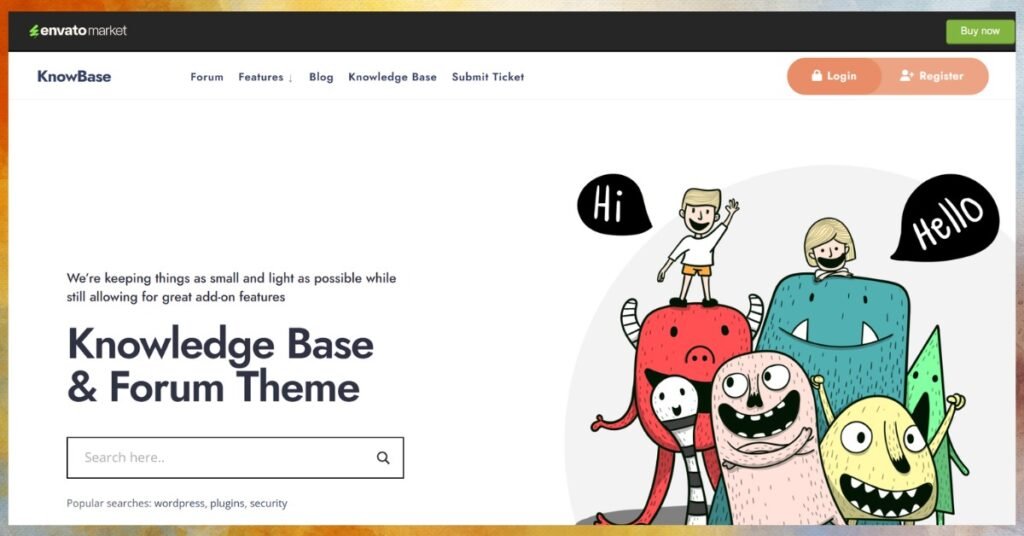Click the Register button
Screen dimensions: 1024x536
(x=934, y=76)
